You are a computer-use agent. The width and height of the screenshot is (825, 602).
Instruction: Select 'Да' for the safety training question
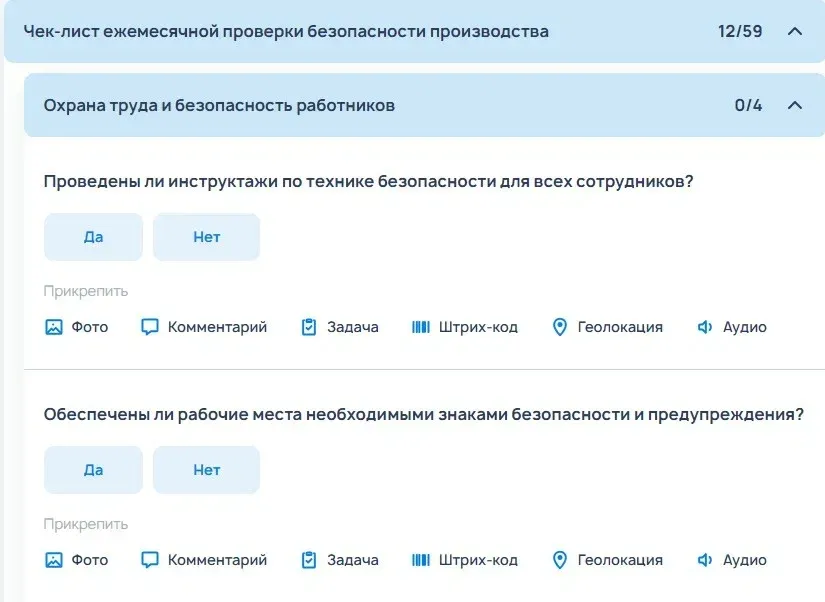pos(92,237)
